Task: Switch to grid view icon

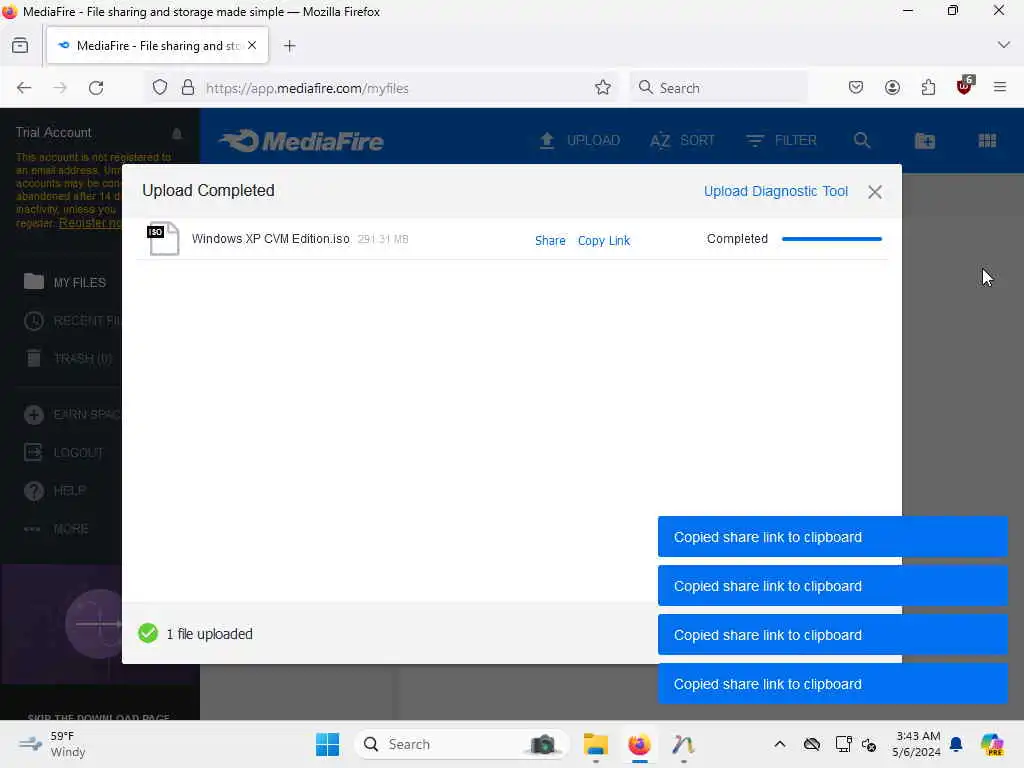Action: click(x=987, y=140)
